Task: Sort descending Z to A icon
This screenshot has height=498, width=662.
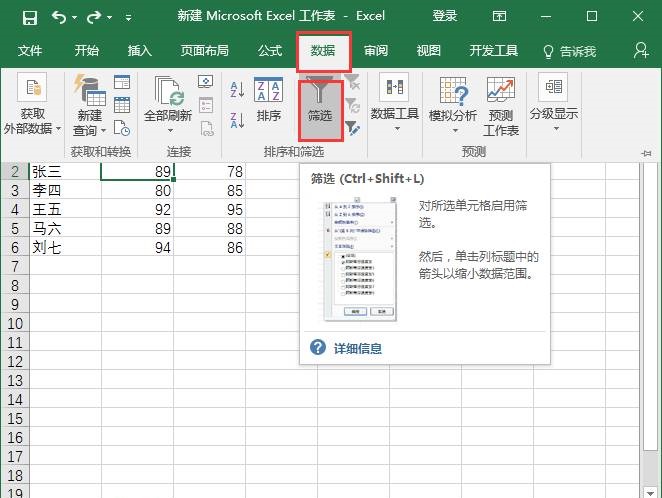Action: point(237,120)
